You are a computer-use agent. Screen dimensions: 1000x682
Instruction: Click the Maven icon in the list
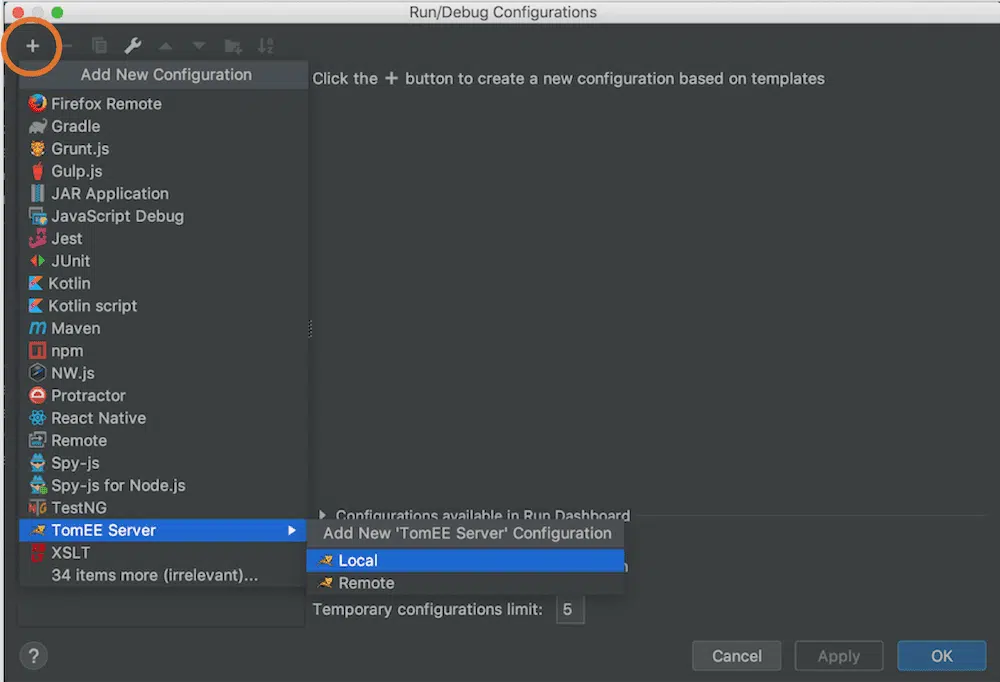[38, 328]
